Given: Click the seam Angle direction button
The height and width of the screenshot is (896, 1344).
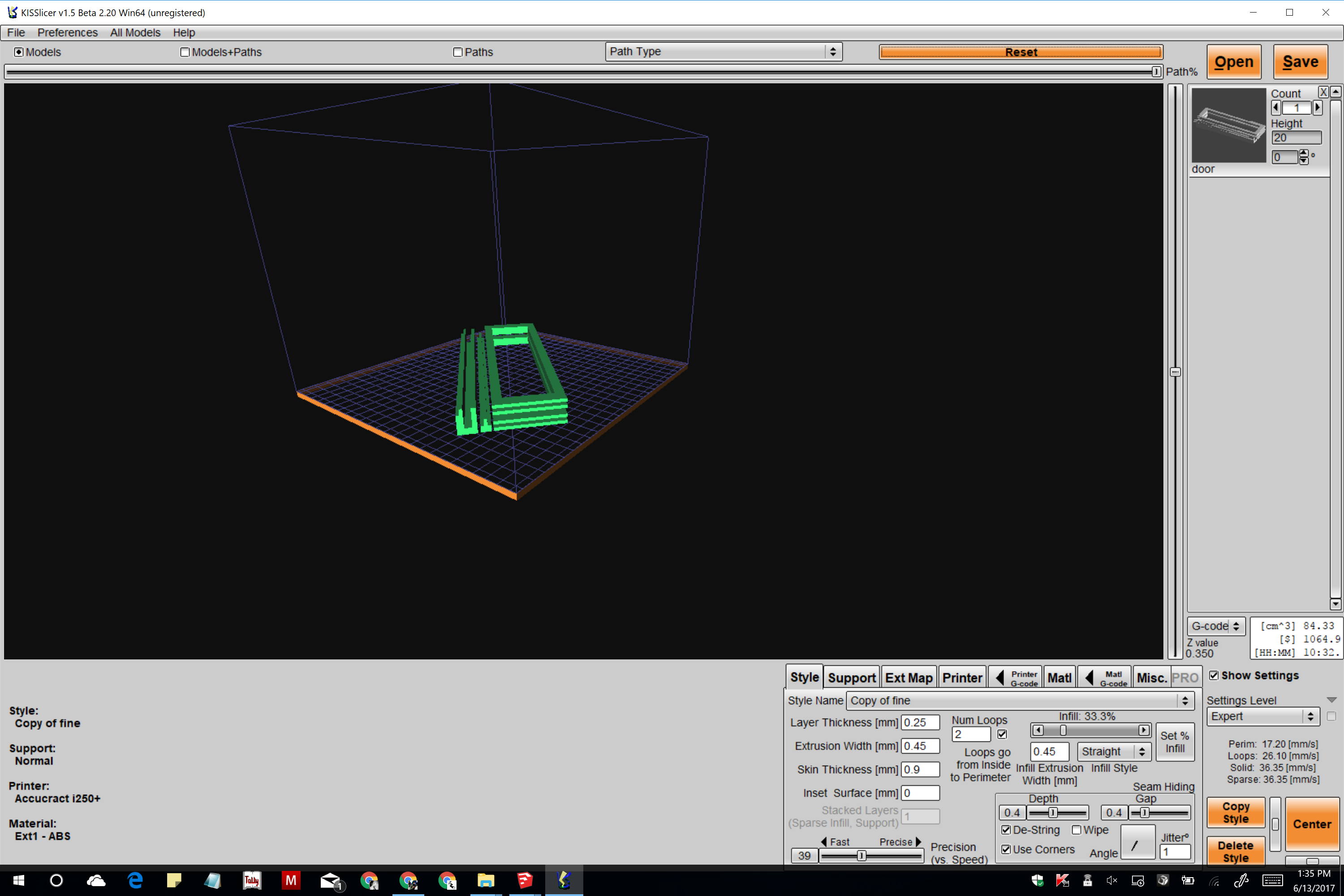Looking at the screenshot, I should [x=1137, y=842].
